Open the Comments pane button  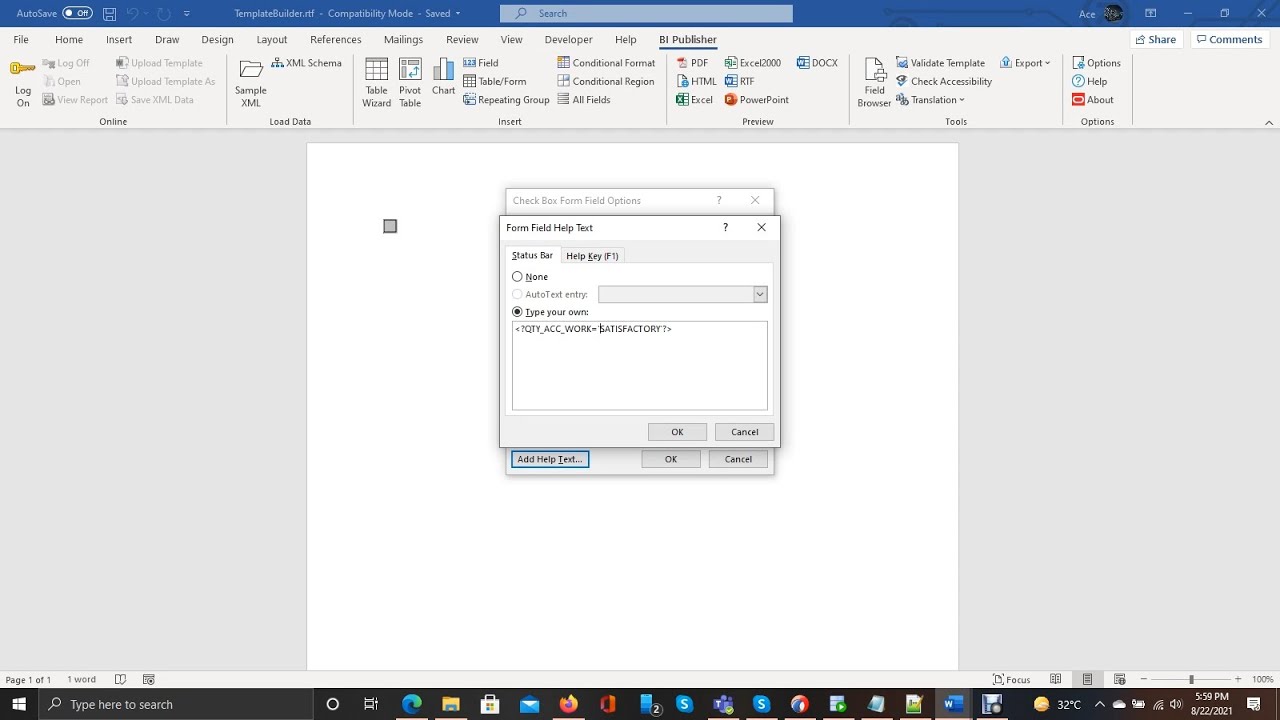pyautogui.click(x=1228, y=40)
